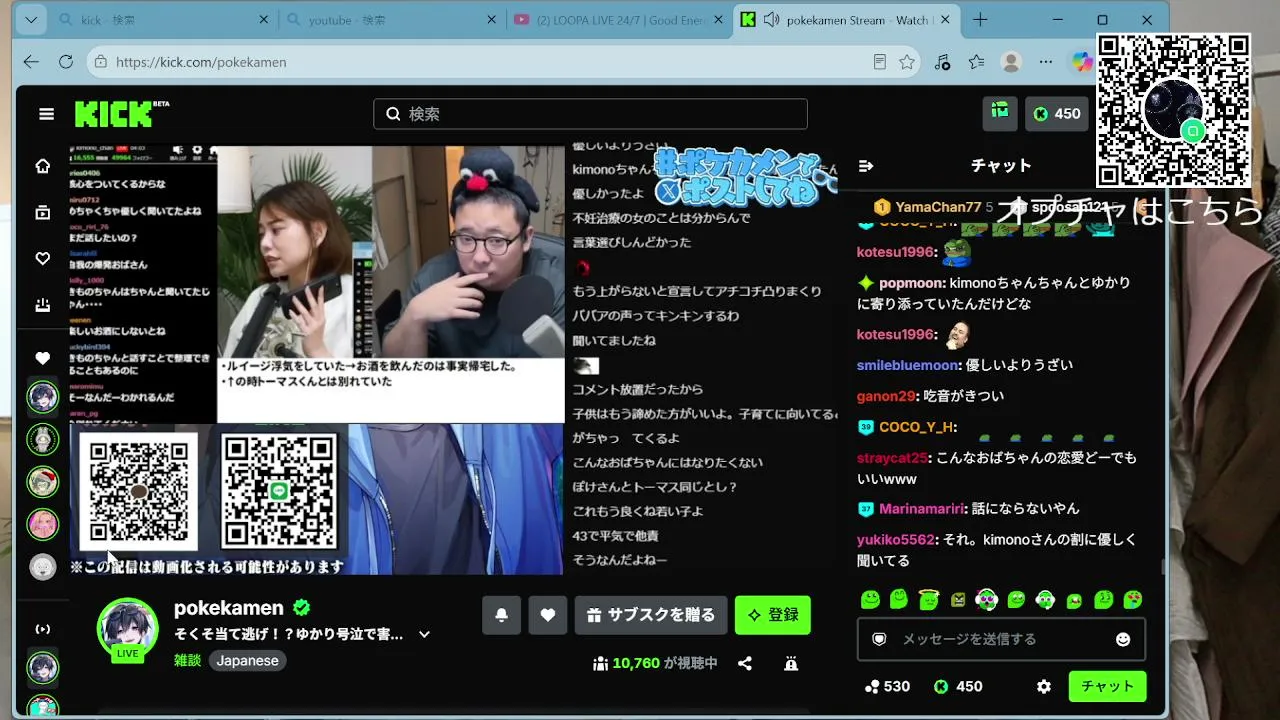Open the fourth sidebar icon below the heart outline
This screenshot has width=1280, height=720.
[43, 305]
